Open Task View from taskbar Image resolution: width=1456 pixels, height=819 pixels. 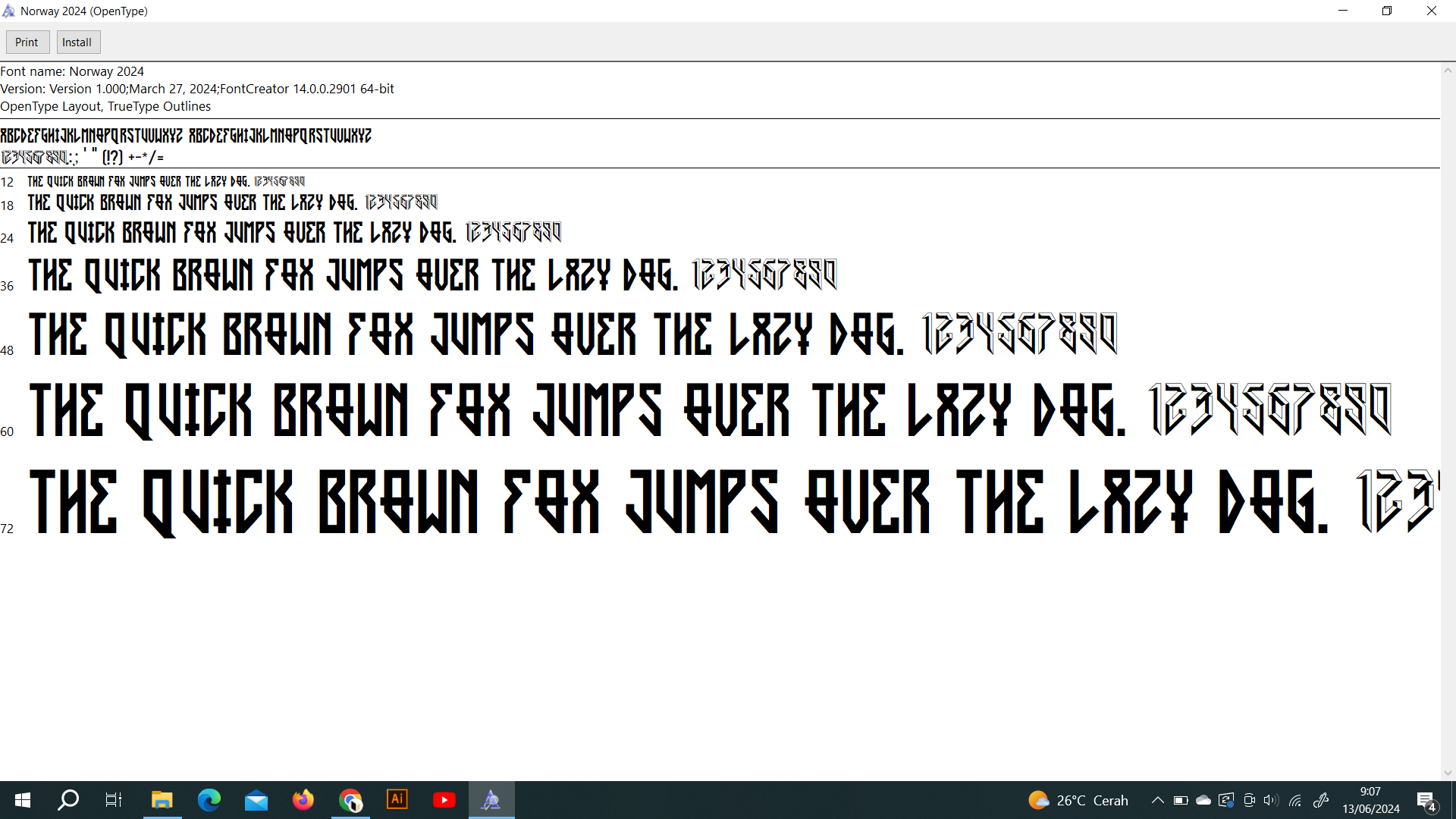(x=114, y=800)
